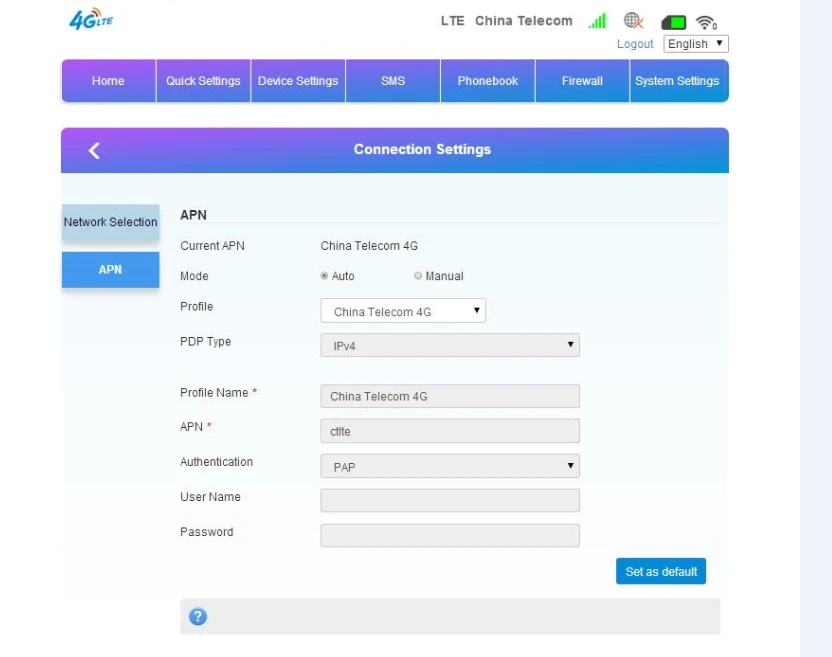This screenshot has width=832, height=657.
Task: Check the green signal strength bars icon
Action: coord(597,21)
